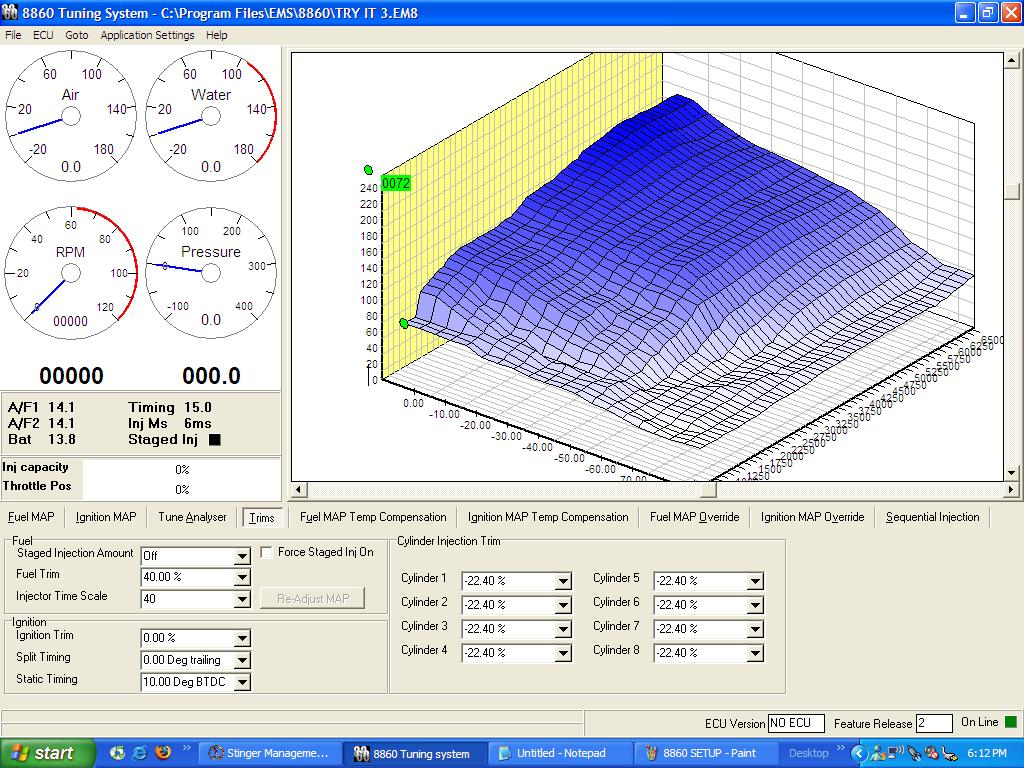
Task: Open the Fuel Trim dropdown
Action: 241,577
